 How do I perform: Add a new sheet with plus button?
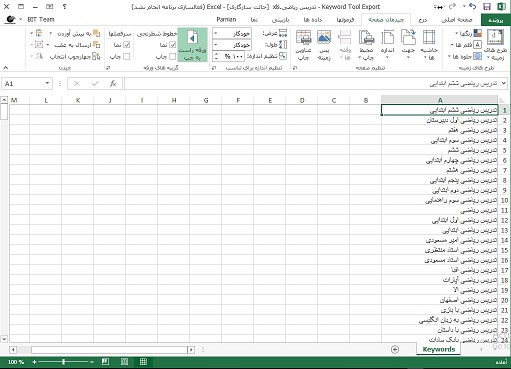pyautogui.click(x=395, y=349)
